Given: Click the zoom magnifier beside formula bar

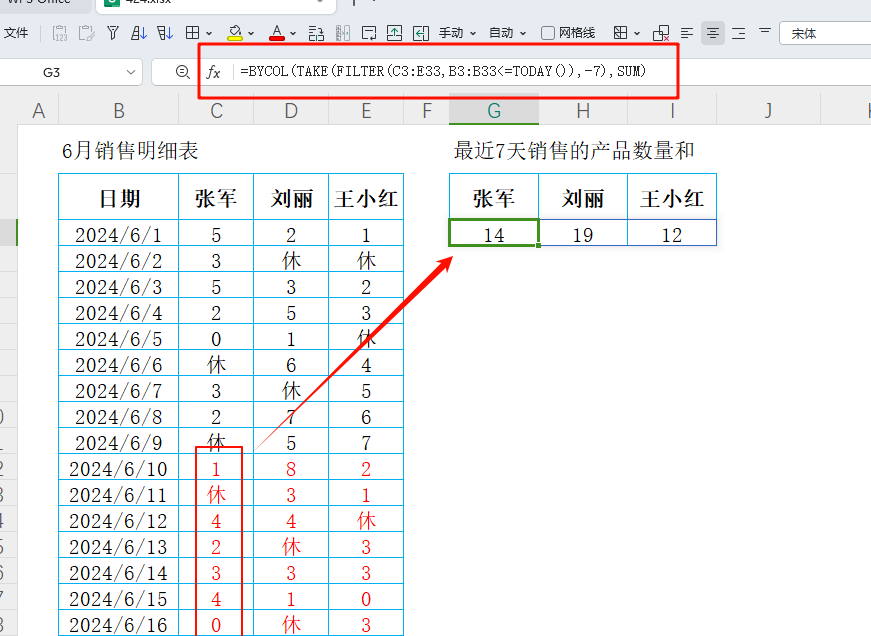Looking at the screenshot, I should [x=182, y=72].
